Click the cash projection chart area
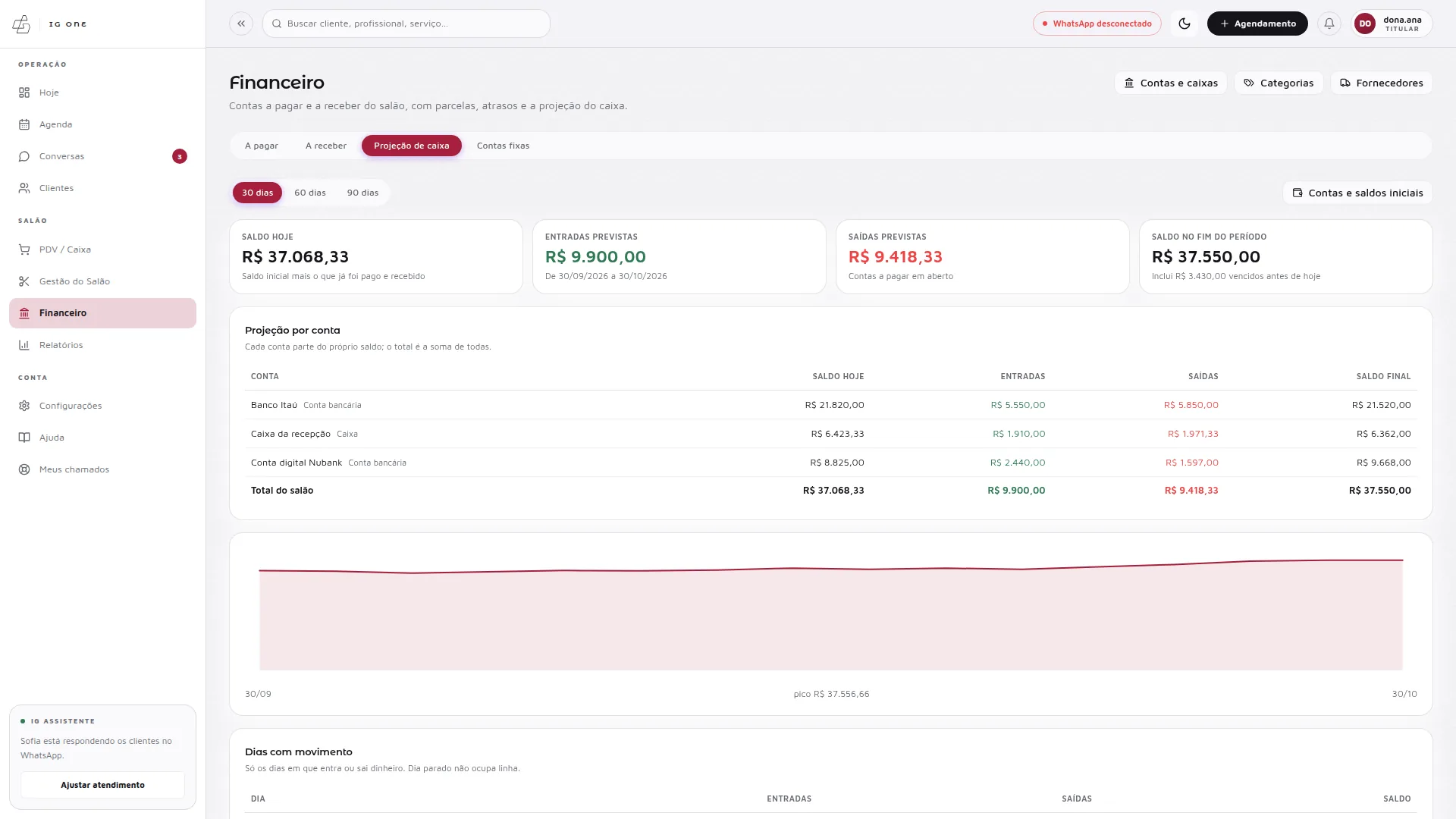Viewport: 1456px width, 819px height. point(831,614)
